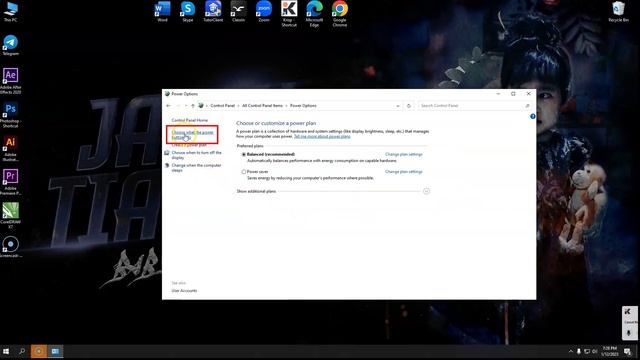The image size is (640, 360).
Task: Click Power Options breadcrumb
Action: [303, 106]
